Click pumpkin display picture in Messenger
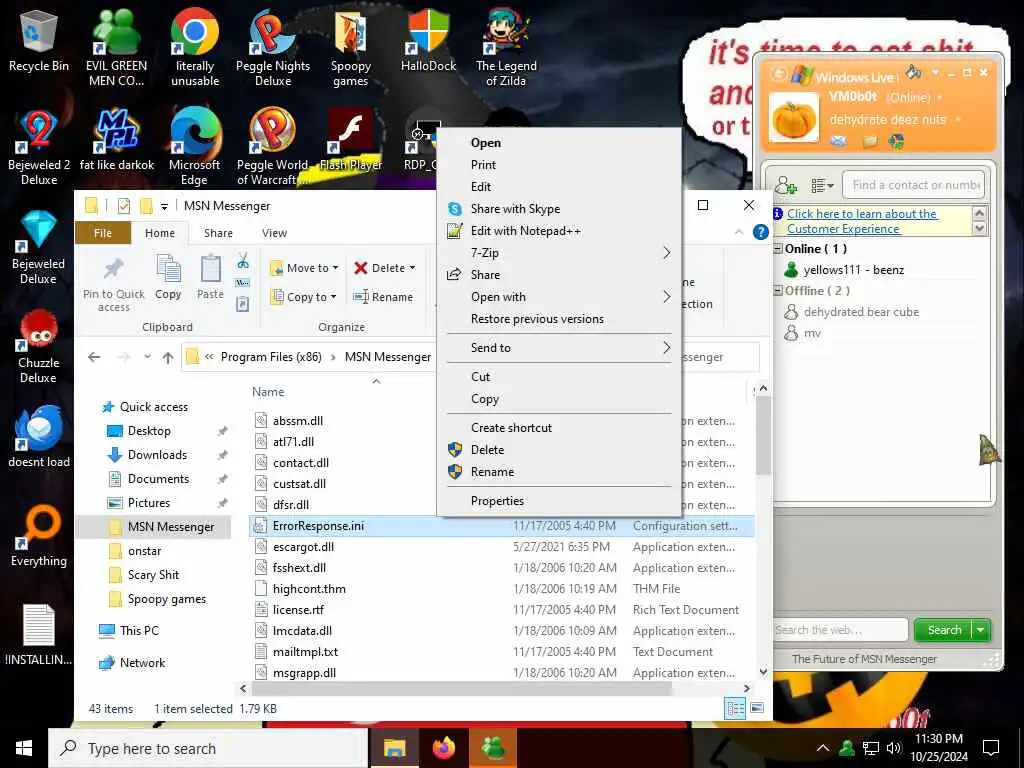 793,118
